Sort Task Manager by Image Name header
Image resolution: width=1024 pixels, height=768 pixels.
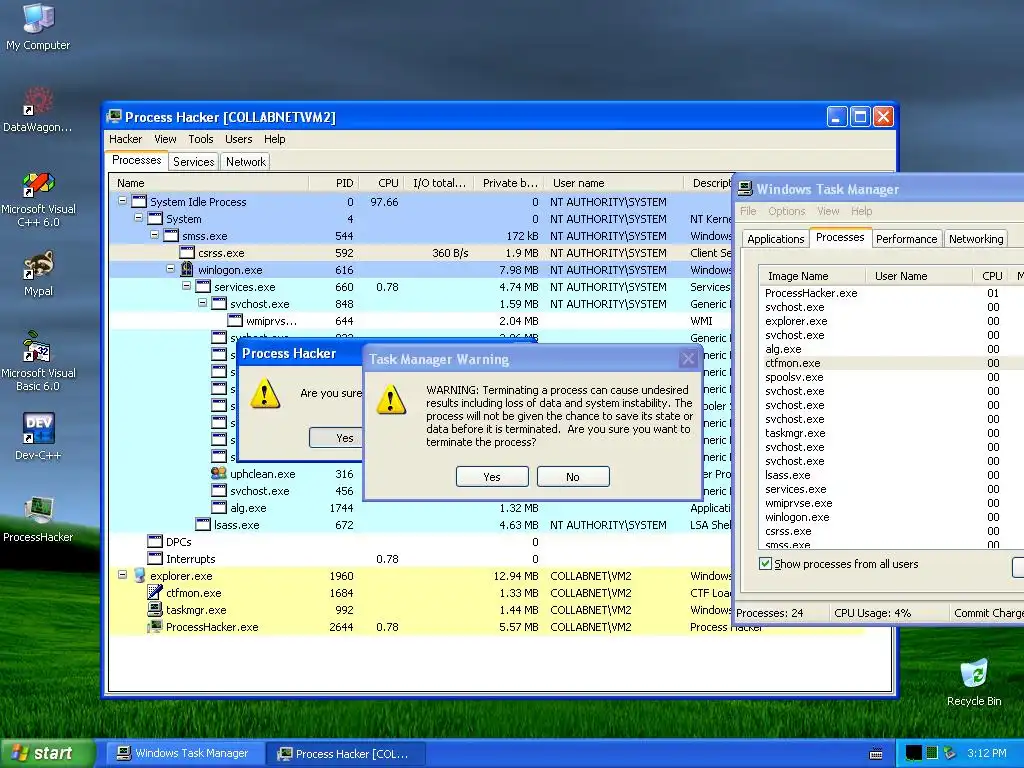tap(812, 276)
